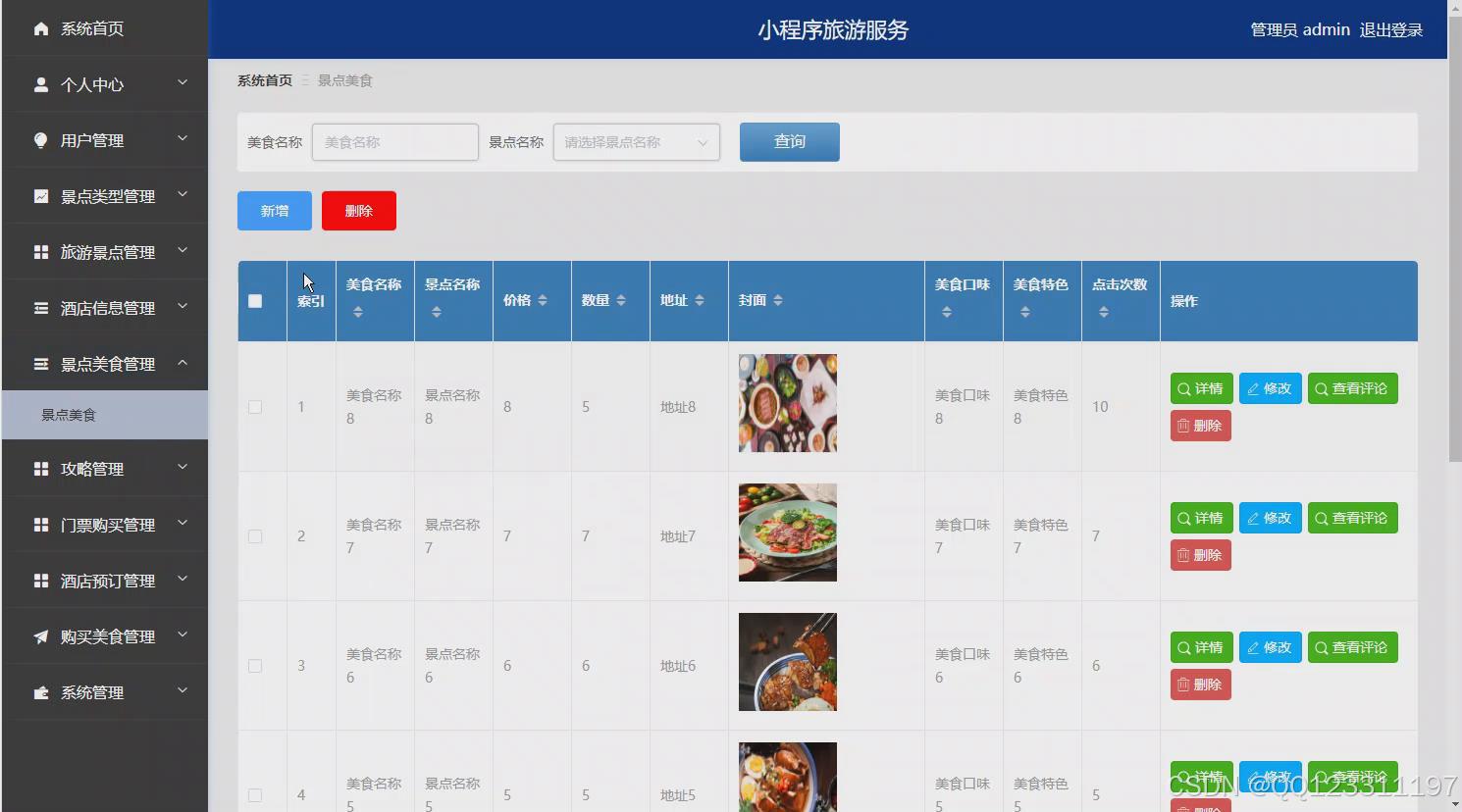Click the 查询 search button
The image size is (1462, 812).
tap(790, 142)
